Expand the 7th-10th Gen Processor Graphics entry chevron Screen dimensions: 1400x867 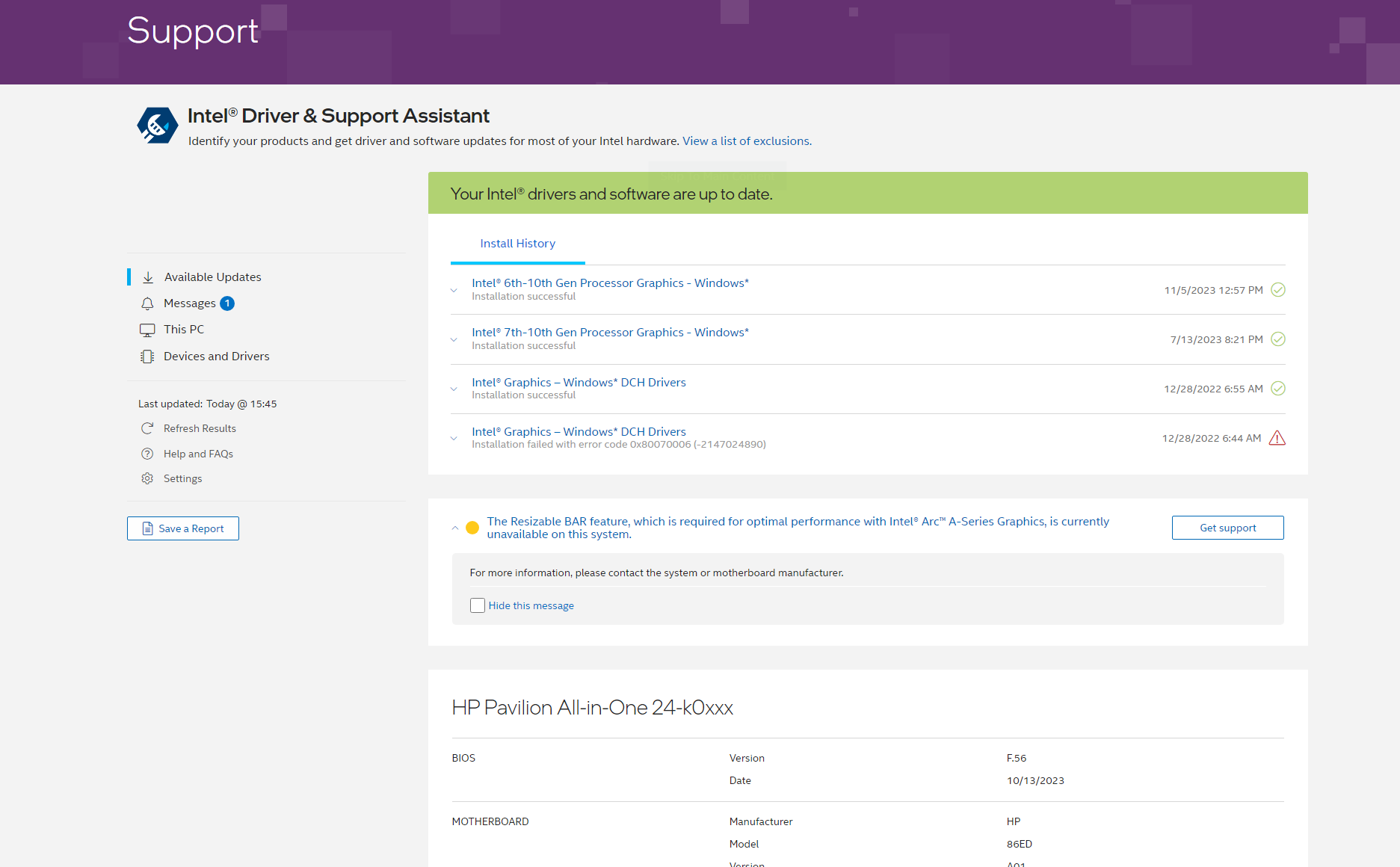(454, 339)
